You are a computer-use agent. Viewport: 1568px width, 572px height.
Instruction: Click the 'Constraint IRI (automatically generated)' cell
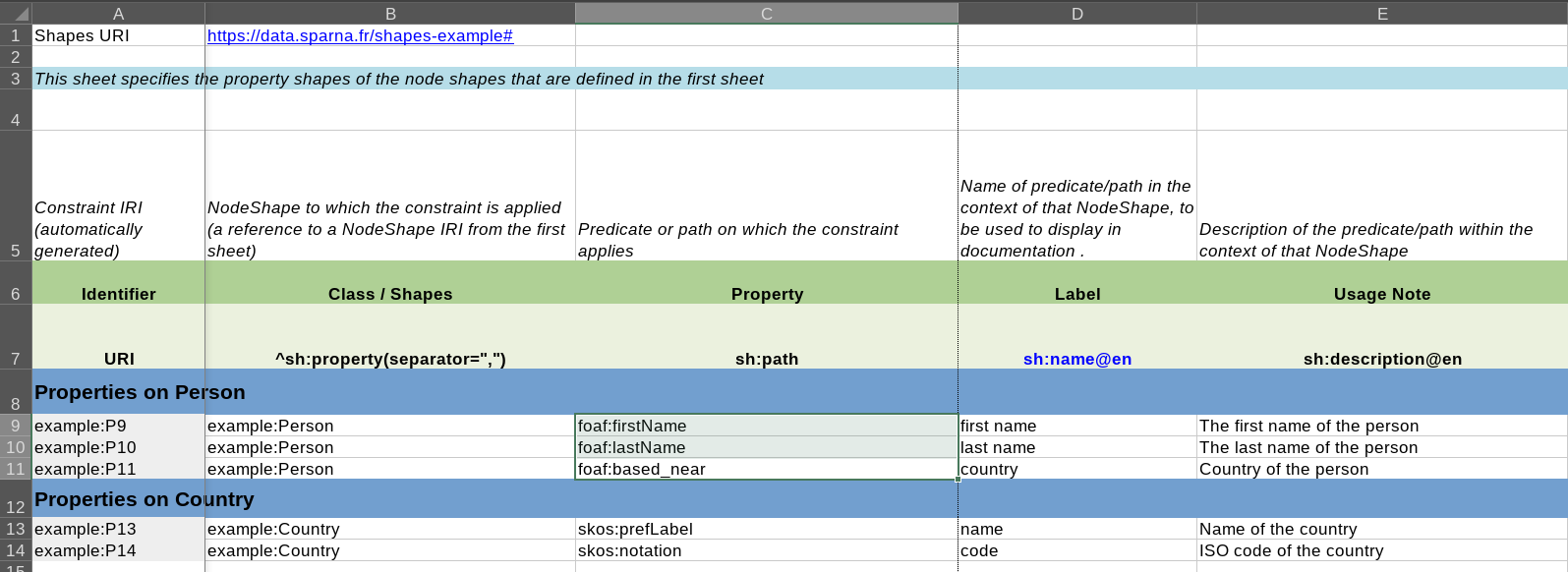click(x=118, y=196)
